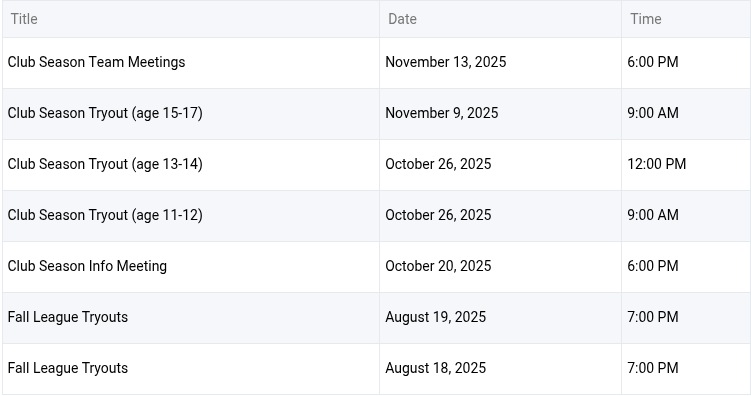Select Club Season Tryout (age 11-12) title
Viewport: 751px width, 396px height.
coord(105,215)
